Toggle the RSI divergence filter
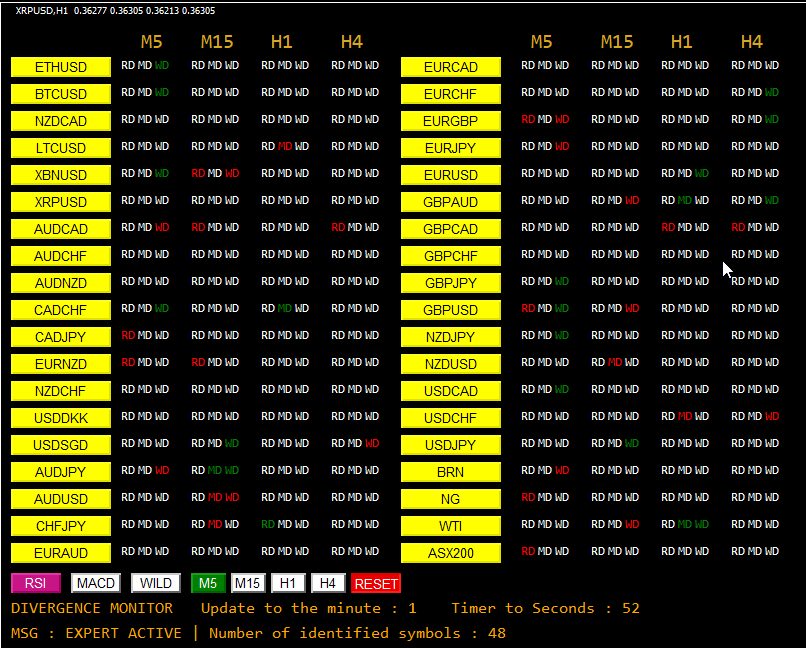 pos(36,583)
